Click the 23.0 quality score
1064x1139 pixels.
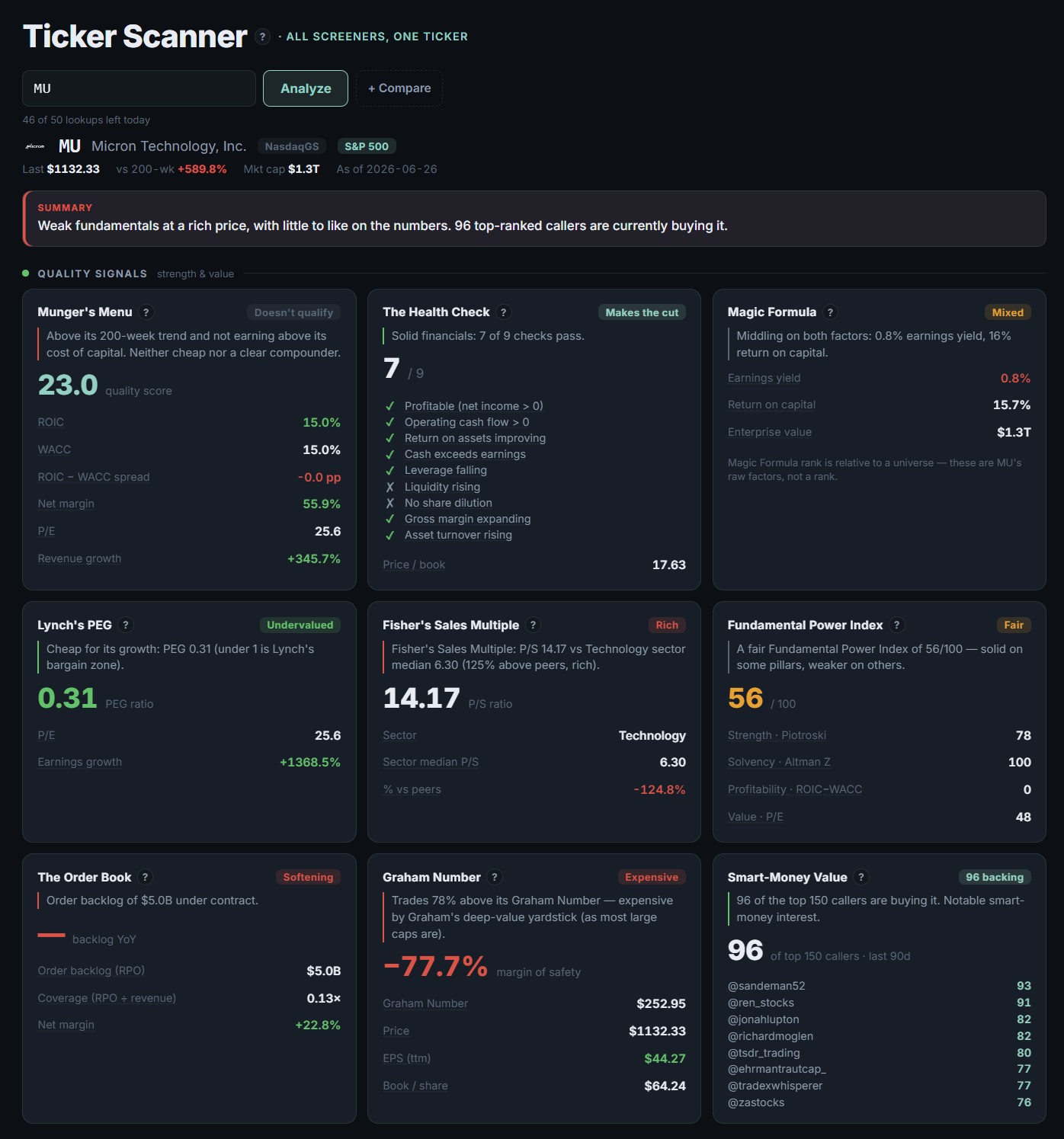[68, 385]
